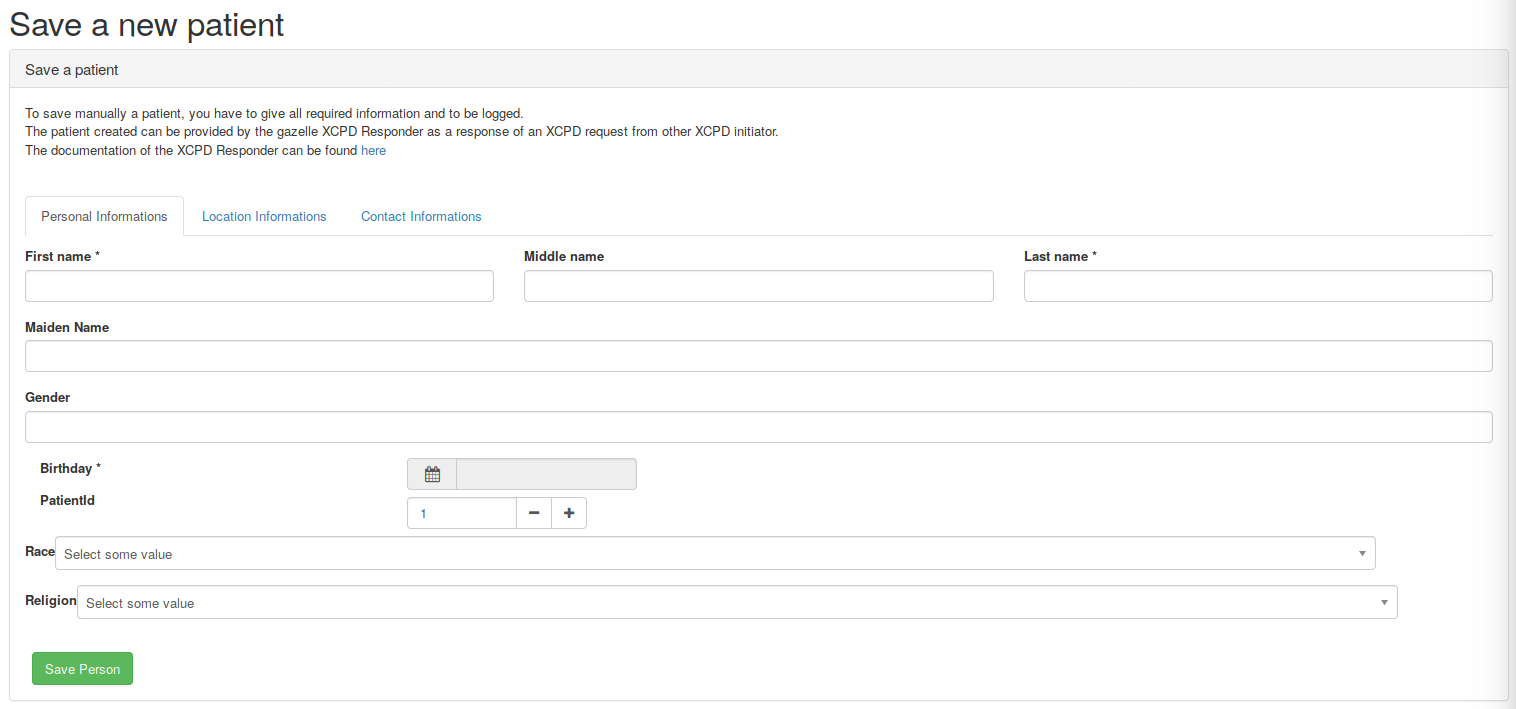This screenshot has height=709, width=1516.
Task: Switch to the Contact Informations tab
Action: point(421,216)
